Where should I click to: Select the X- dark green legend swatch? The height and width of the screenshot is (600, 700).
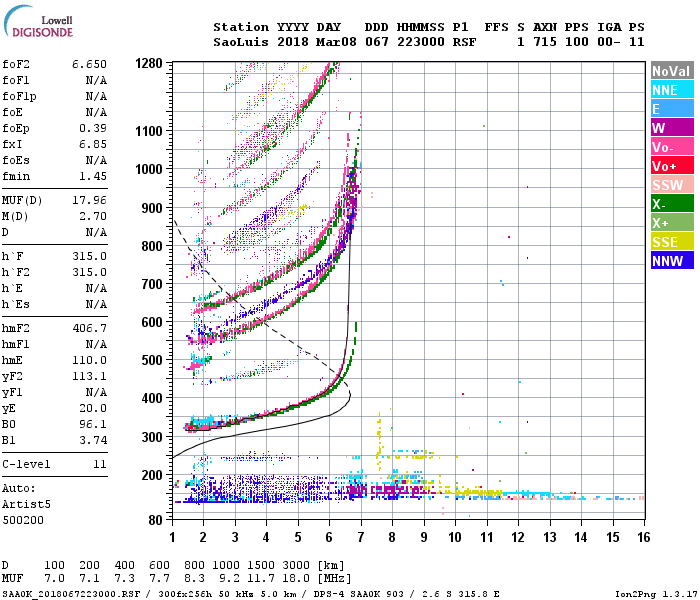(672, 204)
